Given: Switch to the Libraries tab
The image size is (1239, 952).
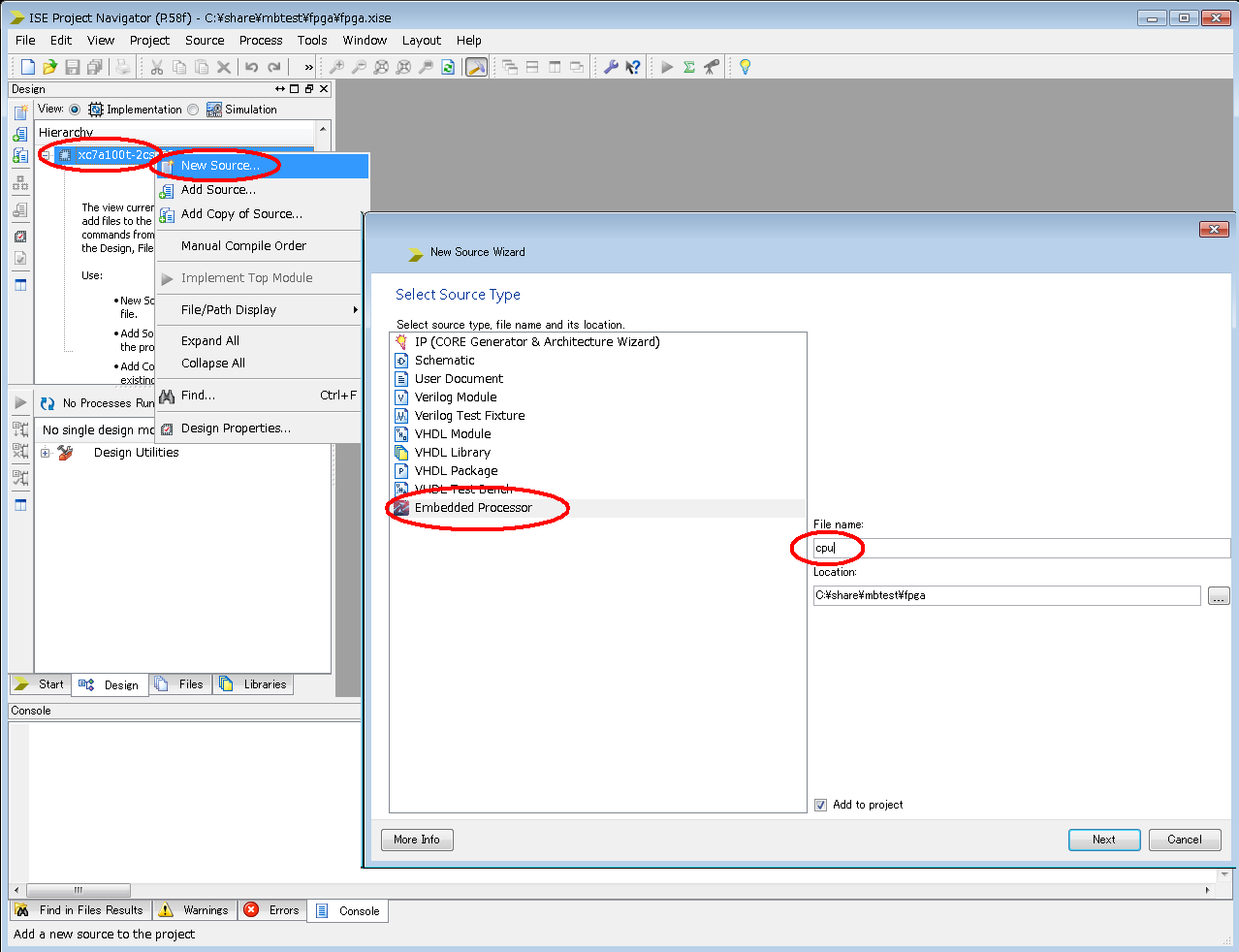Looking at the screenshot, I should [254, 684].
